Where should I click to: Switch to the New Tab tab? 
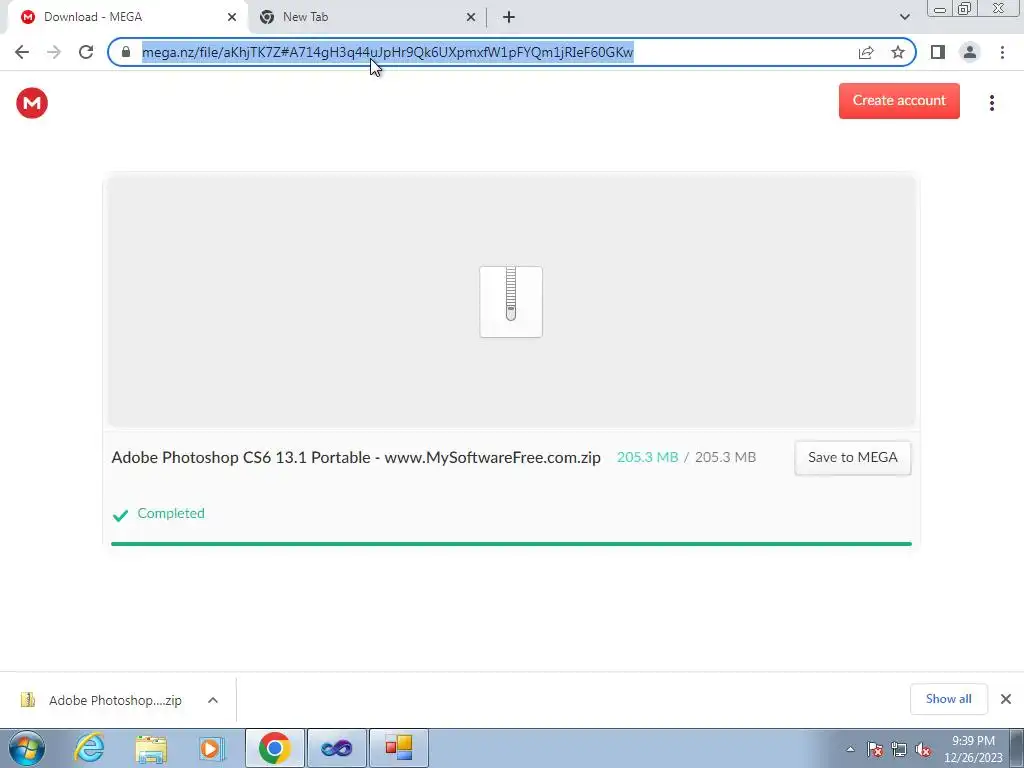click(367, 17)
